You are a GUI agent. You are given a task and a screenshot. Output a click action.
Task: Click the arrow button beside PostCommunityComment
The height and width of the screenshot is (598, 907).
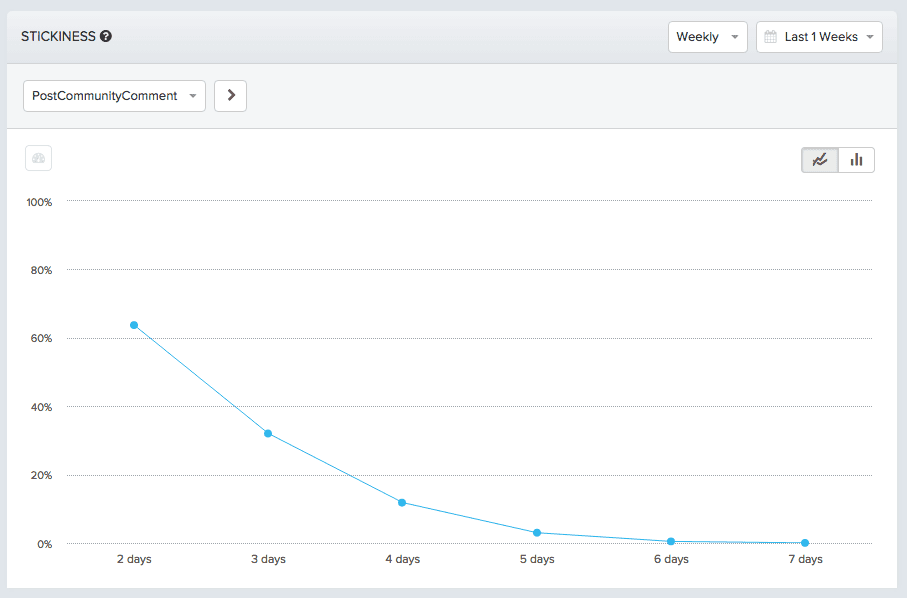pyautogui.click(x=230, y=95)
